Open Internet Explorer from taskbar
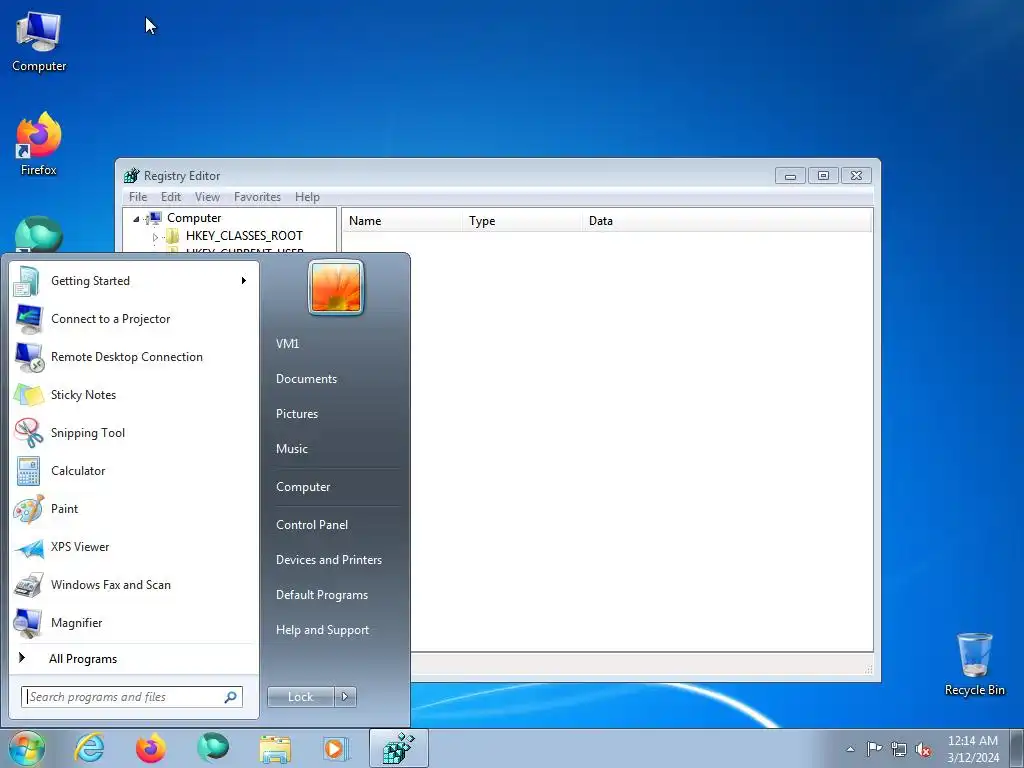The width and height of the screenshot is (1024, 768). [x=89, y=748]
